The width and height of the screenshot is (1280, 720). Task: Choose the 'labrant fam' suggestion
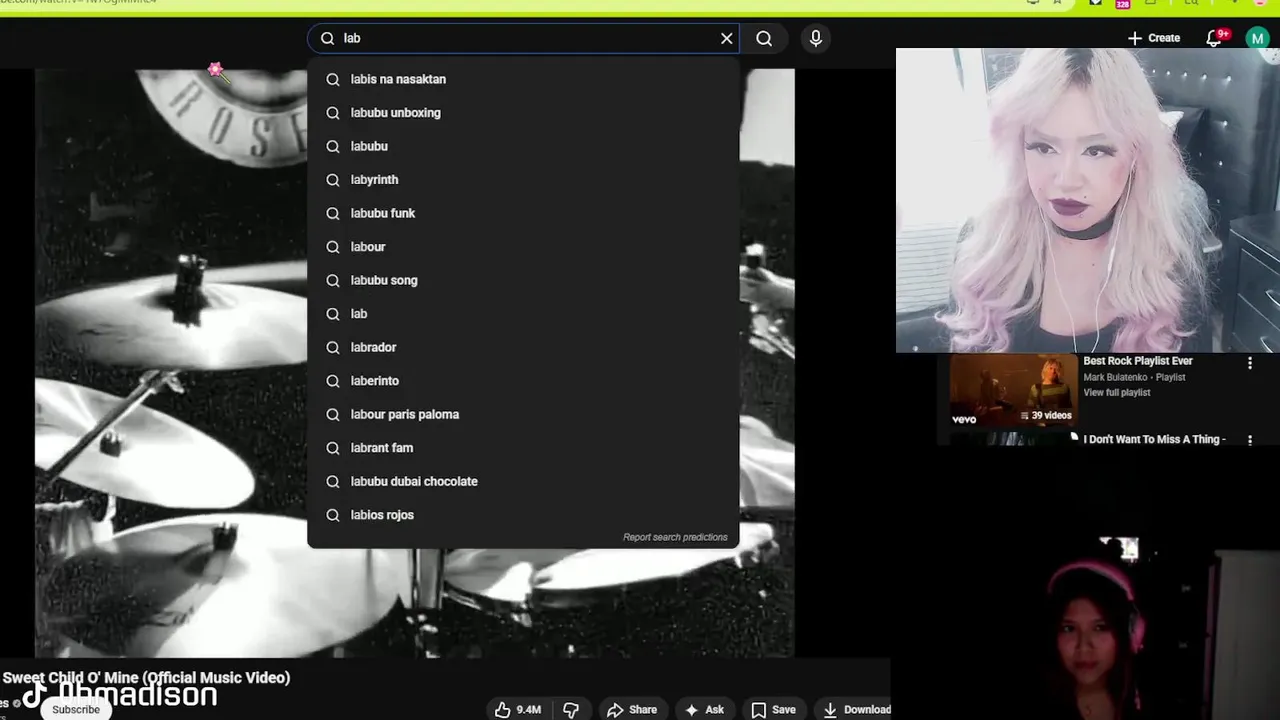(x=523, y=448)
